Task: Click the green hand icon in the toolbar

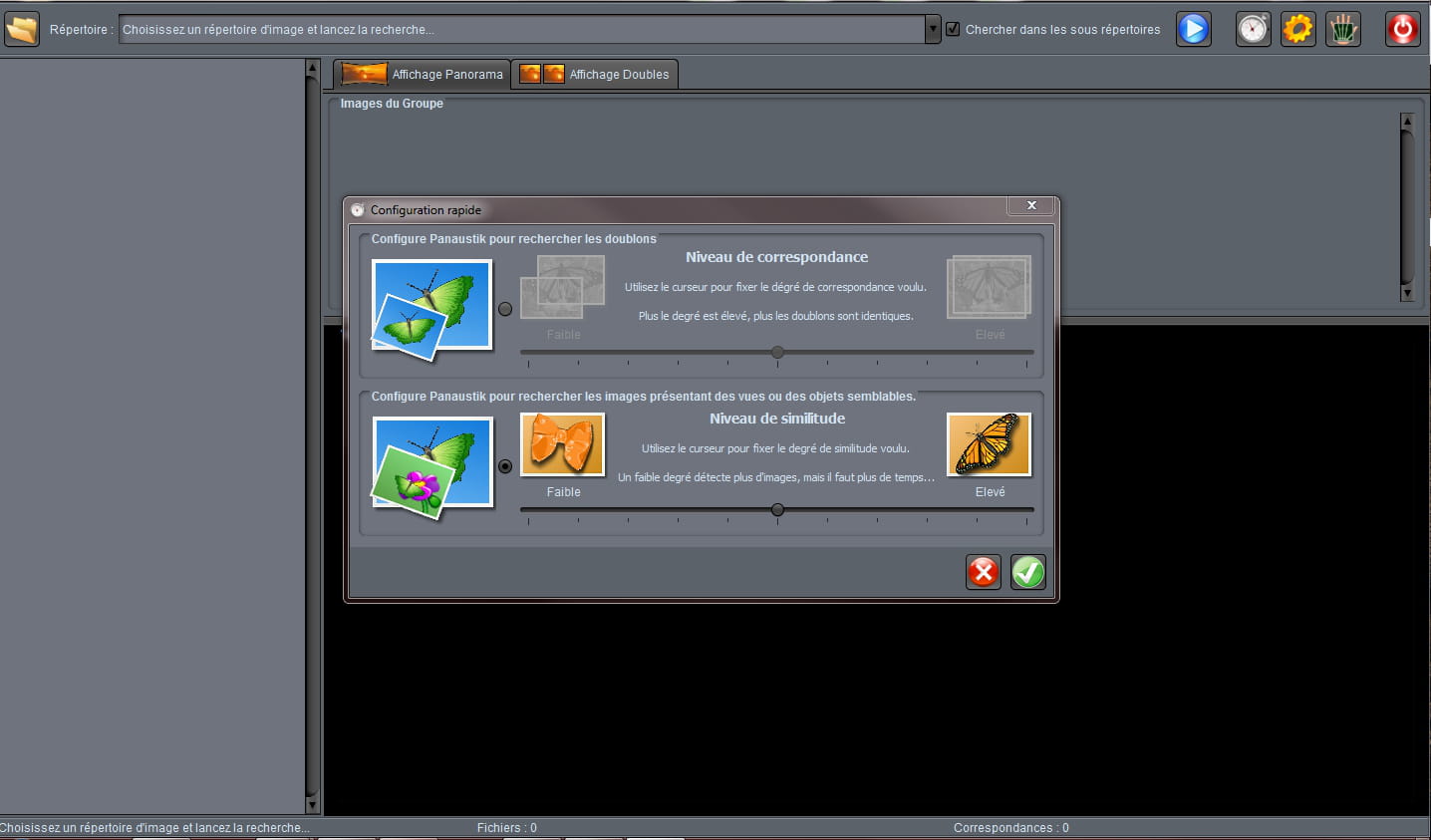Action: 1343,29
